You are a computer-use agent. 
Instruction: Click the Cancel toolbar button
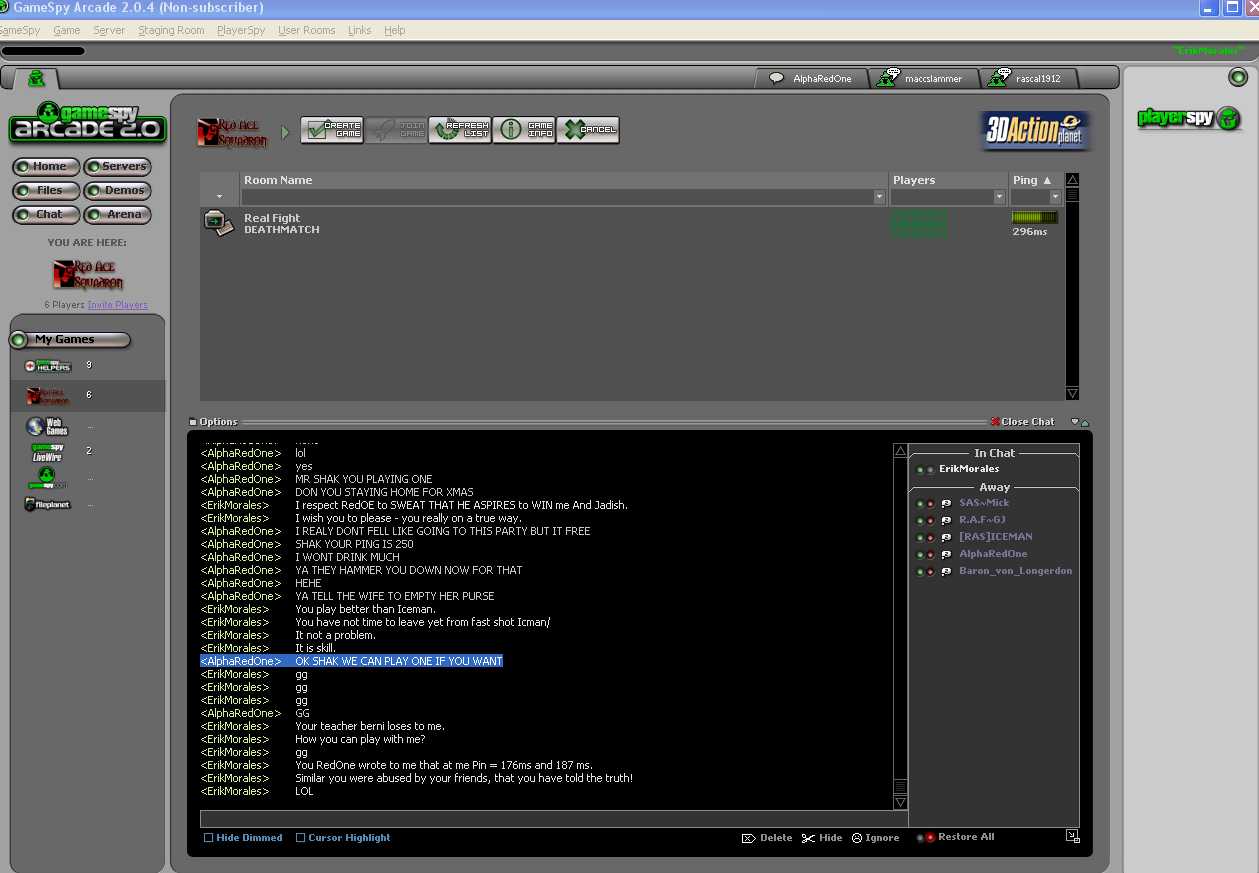click(x=588, y=130)
